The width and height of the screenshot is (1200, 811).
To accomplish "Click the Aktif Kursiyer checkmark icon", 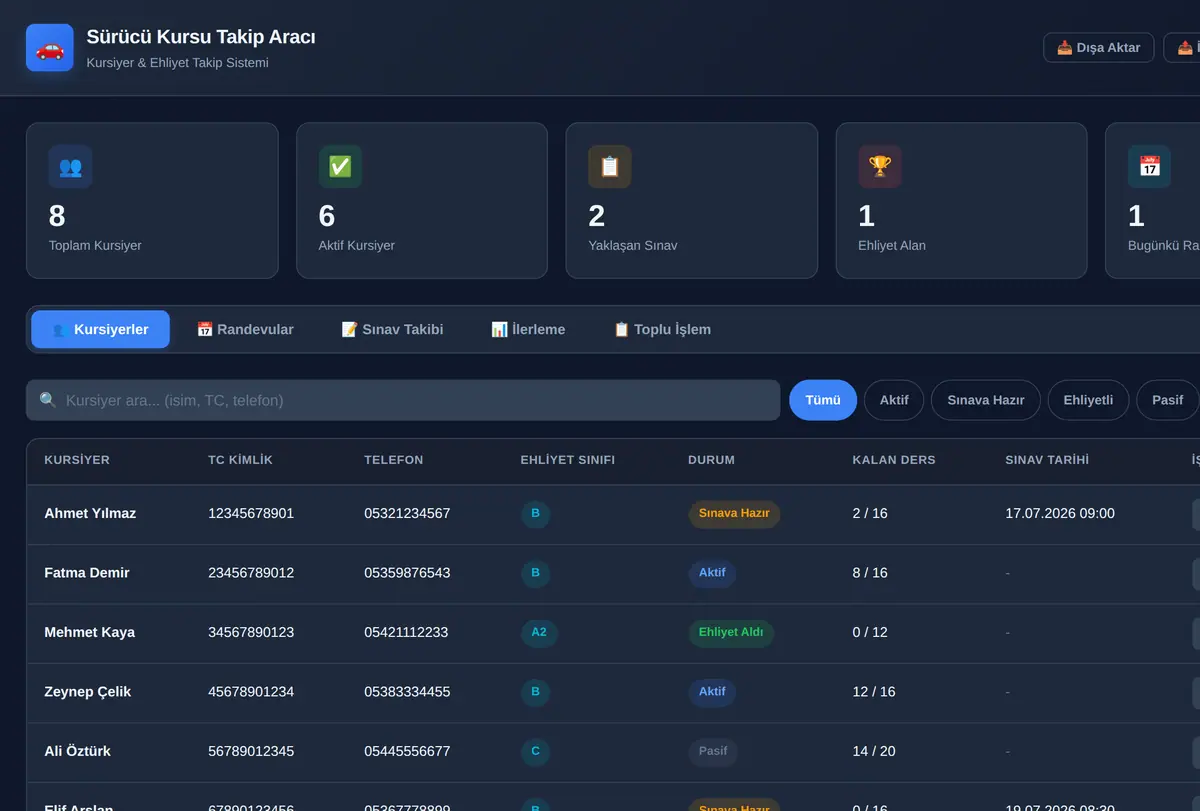I will click(340, 167).
